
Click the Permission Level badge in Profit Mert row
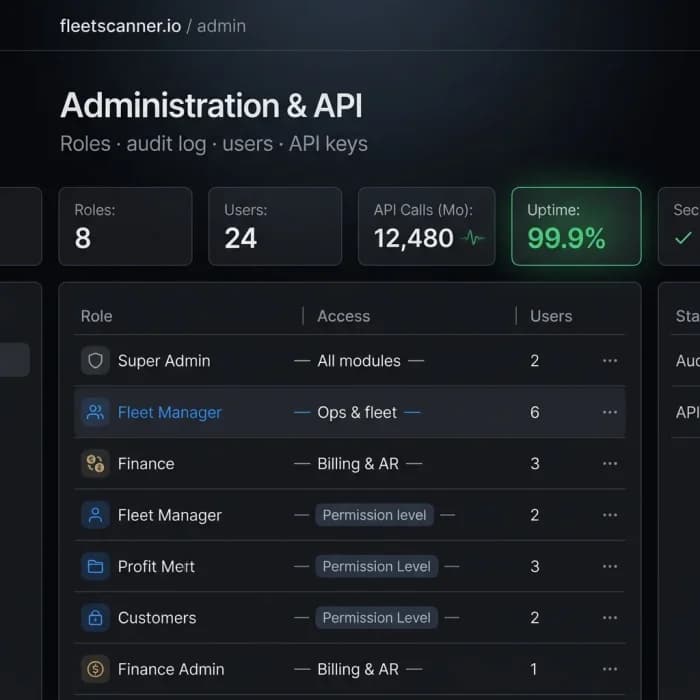[377, 566]
